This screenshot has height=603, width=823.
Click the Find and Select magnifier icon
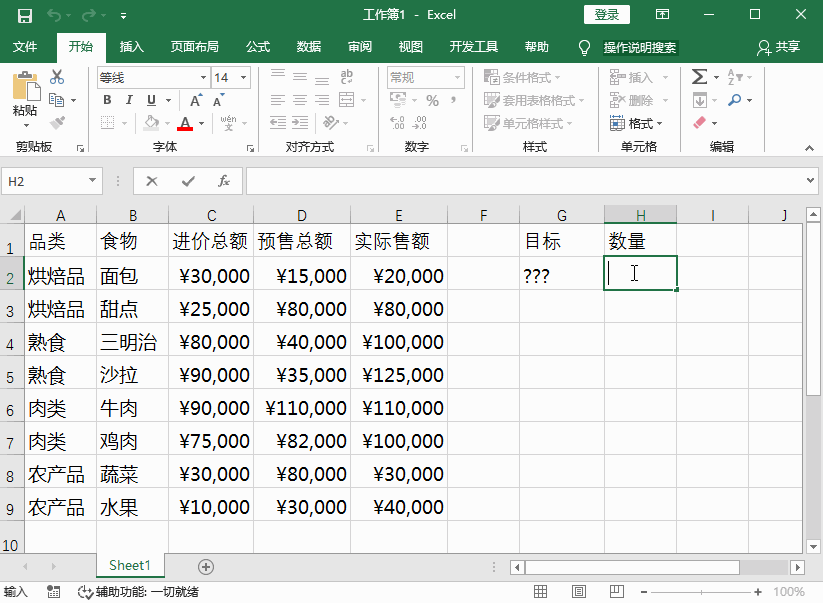point(735,100)
